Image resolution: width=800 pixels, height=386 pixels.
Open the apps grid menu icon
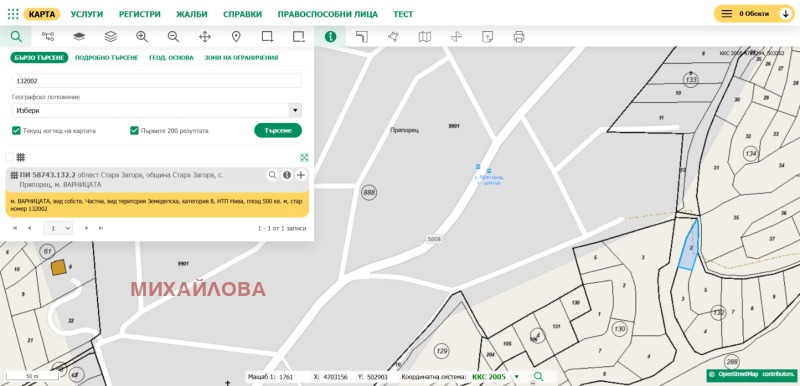coord(13,14)
